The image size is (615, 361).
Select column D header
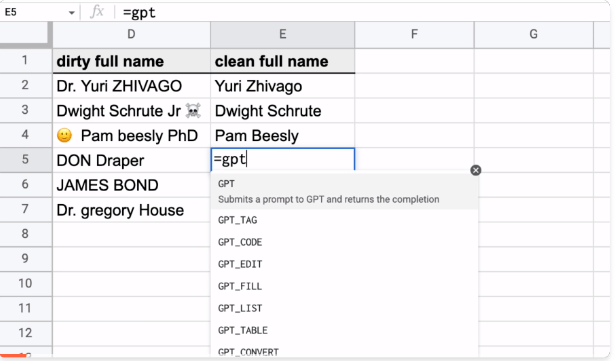pos(131,35)
